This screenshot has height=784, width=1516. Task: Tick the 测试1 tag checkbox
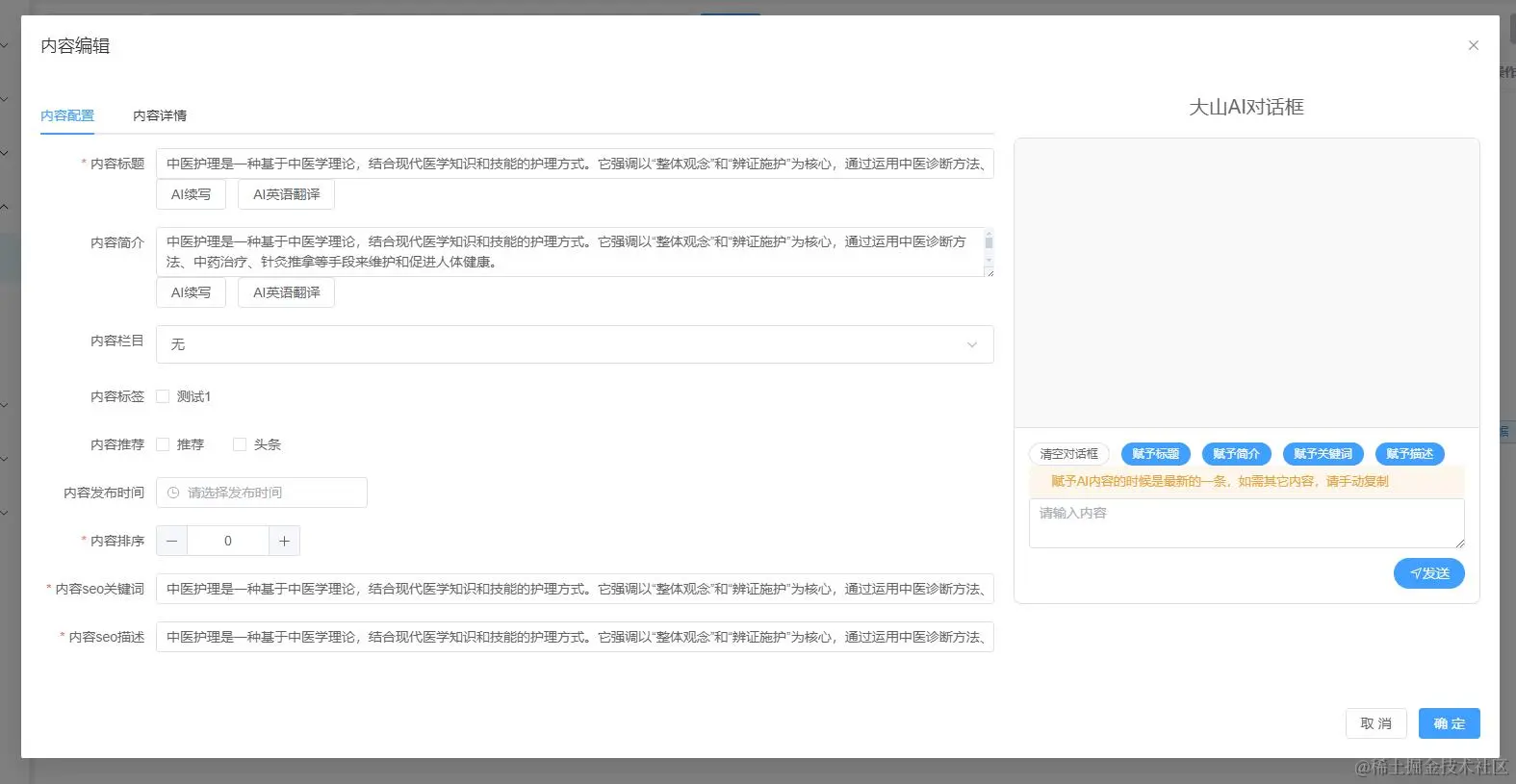click(163, 396)
